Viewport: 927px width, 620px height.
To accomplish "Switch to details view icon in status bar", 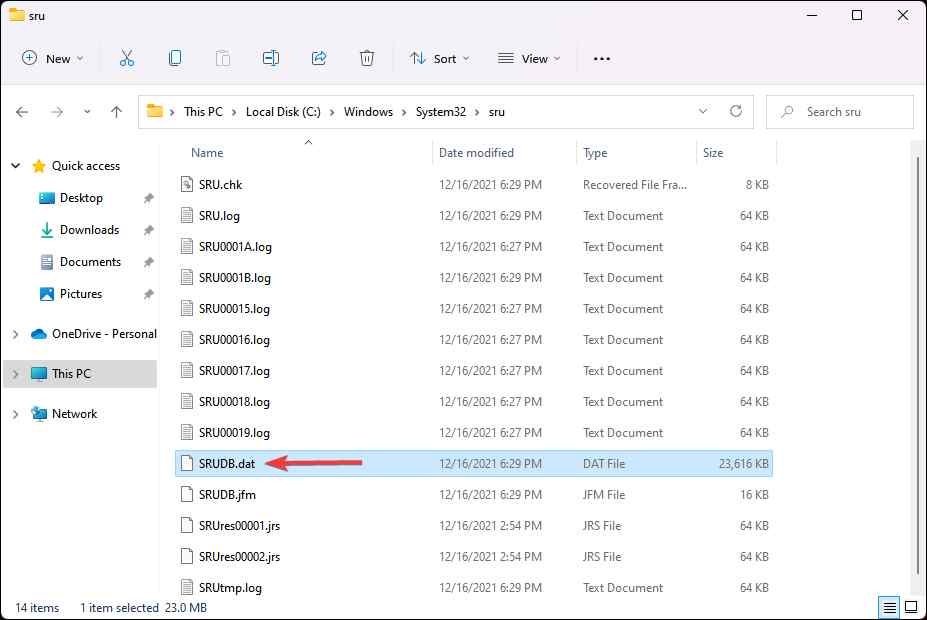I will [889, 607].
